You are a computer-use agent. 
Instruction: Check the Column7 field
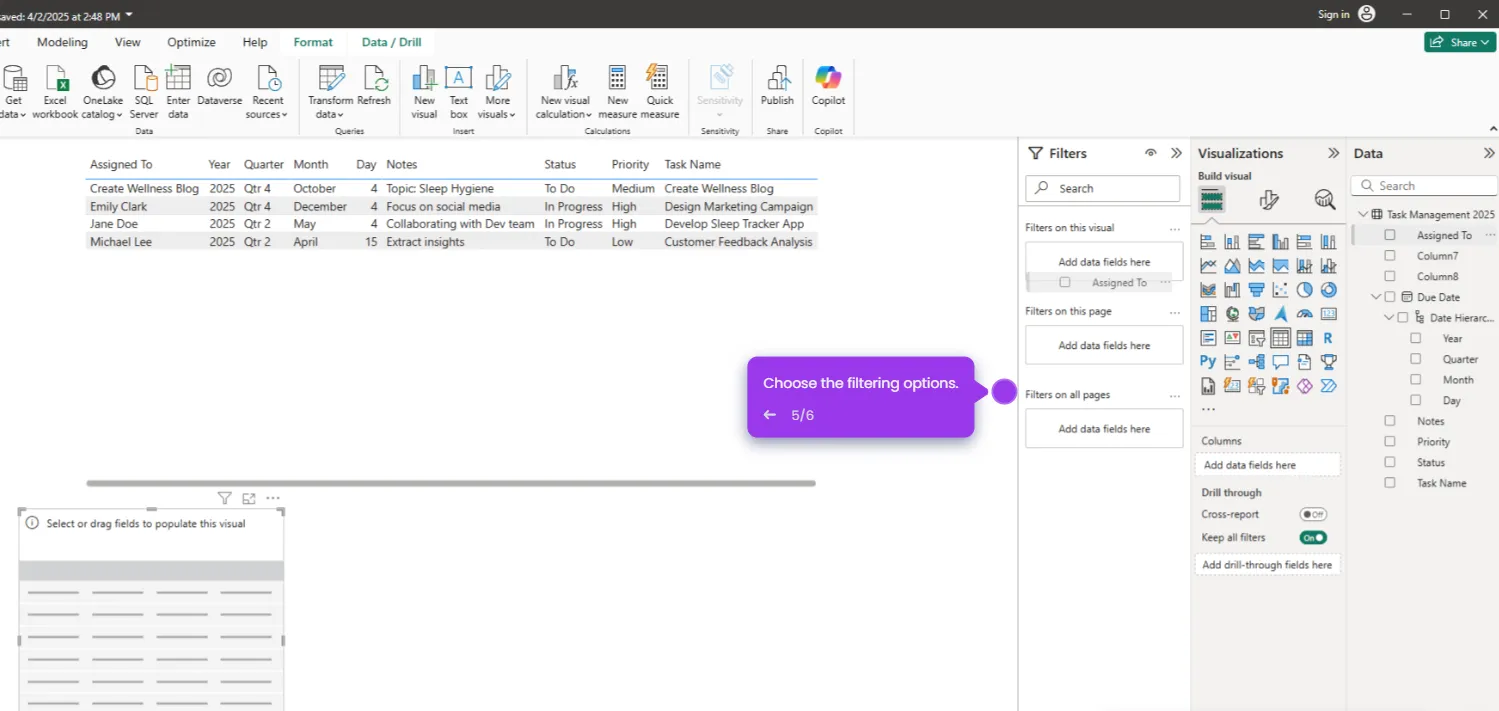pyautogui.click(x=1389, y=256)
